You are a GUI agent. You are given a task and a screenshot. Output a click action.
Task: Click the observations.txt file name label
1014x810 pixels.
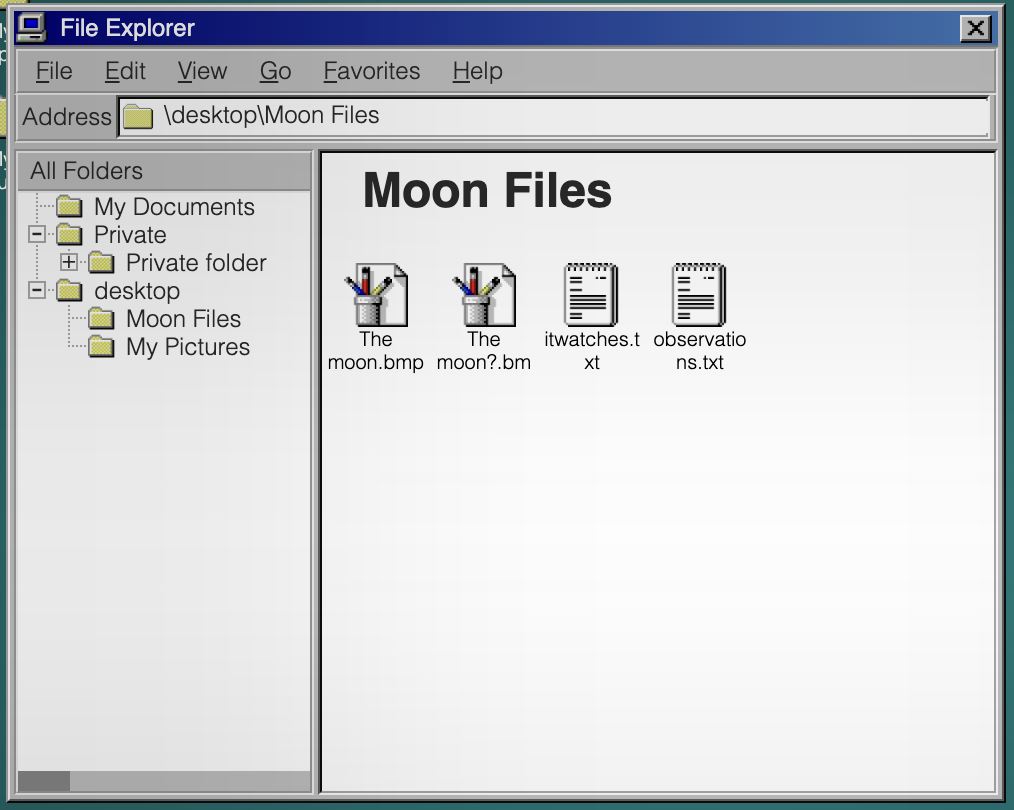coord(700,350)
